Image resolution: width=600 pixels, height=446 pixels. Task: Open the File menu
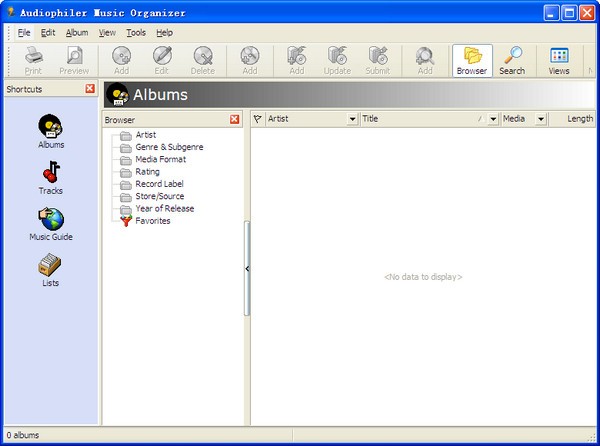click(24, 33)
